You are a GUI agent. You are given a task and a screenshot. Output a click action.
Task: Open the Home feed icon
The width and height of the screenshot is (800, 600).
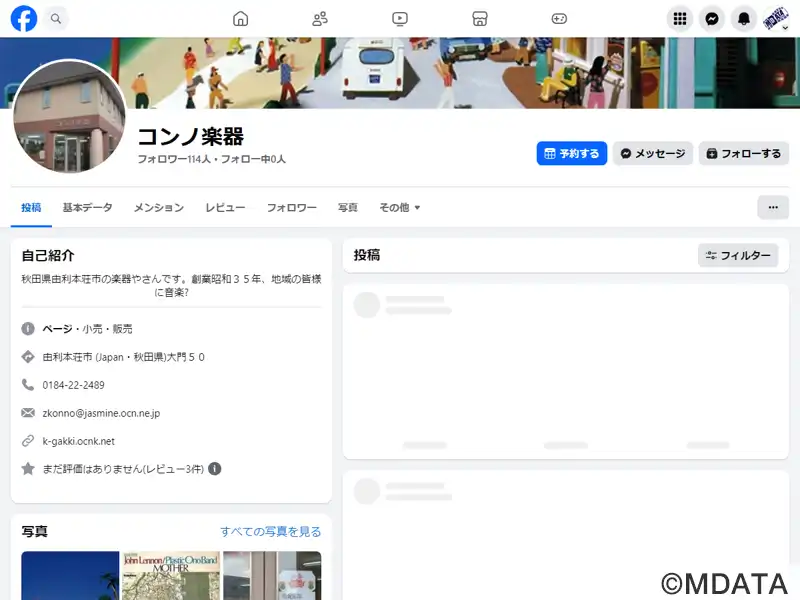[240, 19]
